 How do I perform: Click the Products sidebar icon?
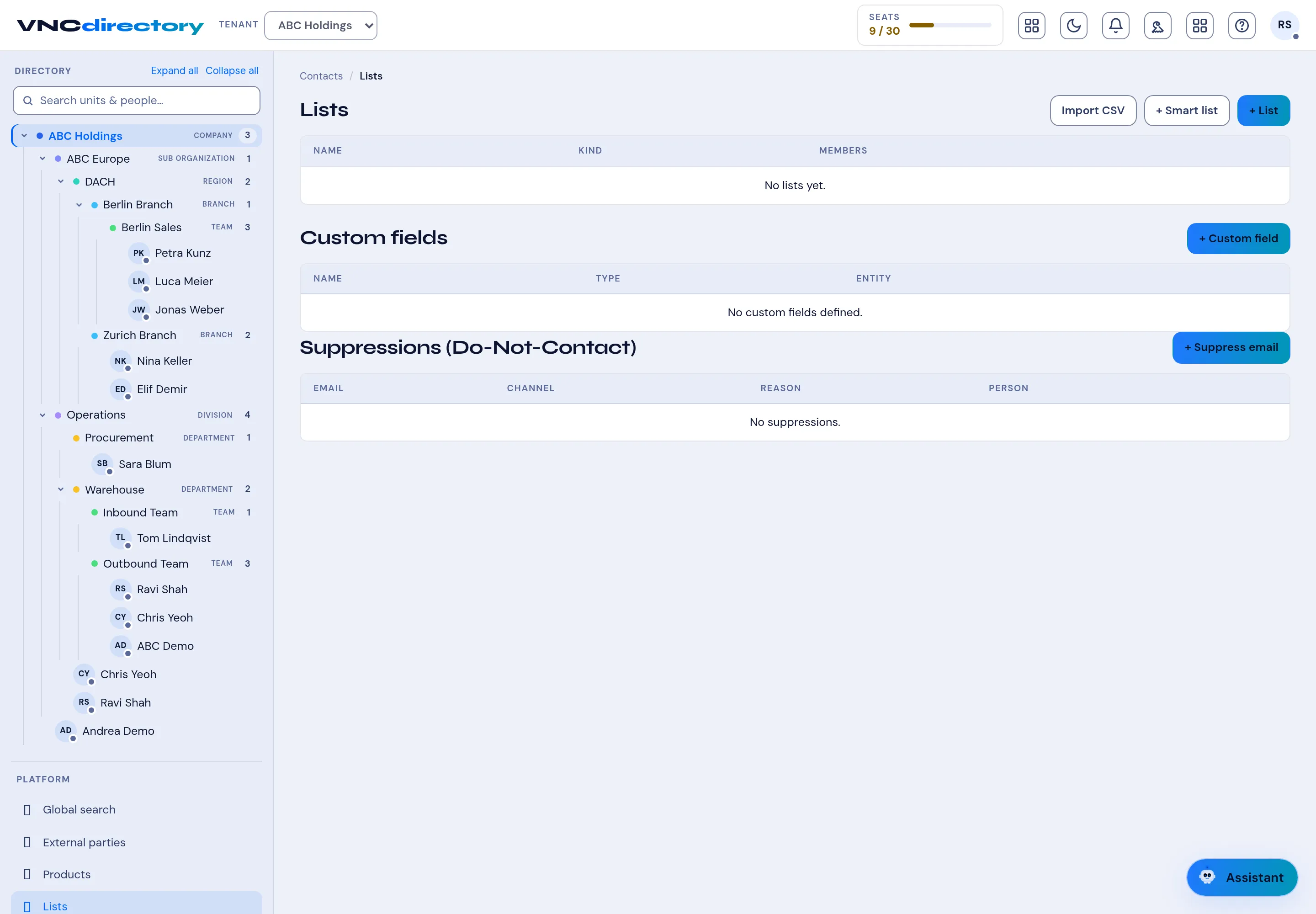[27, 875]
